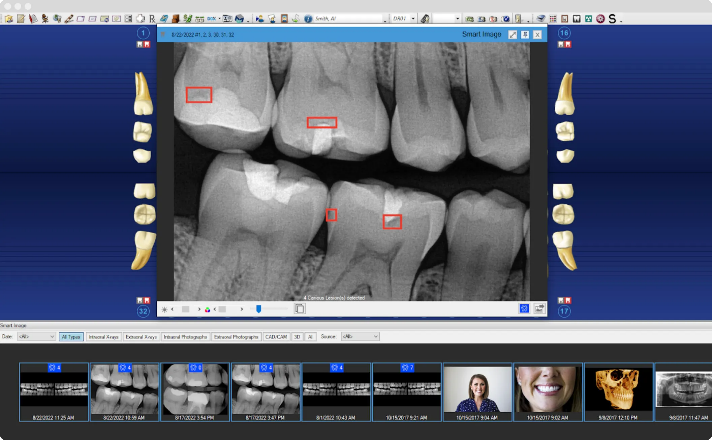Open the Source filter dropdown

(x=360, y=337)
